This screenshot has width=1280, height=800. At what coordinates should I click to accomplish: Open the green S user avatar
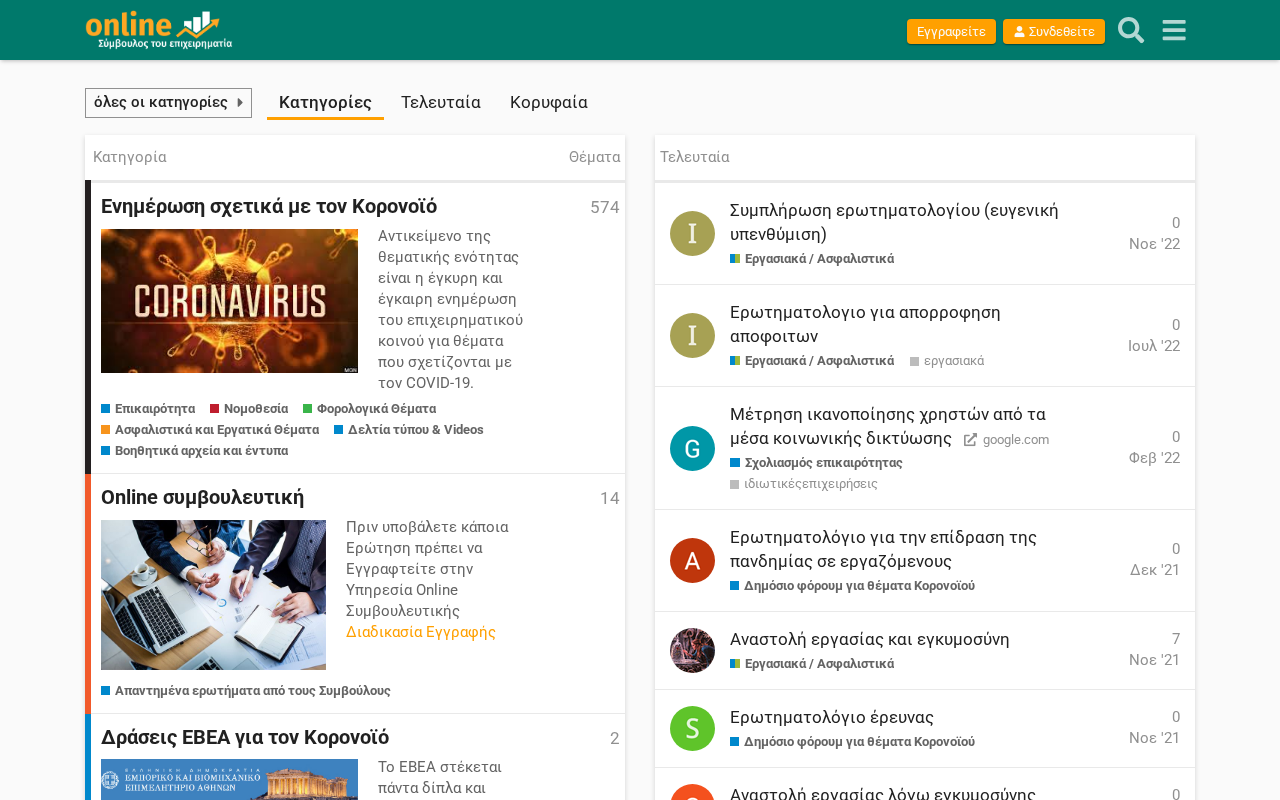692,729
